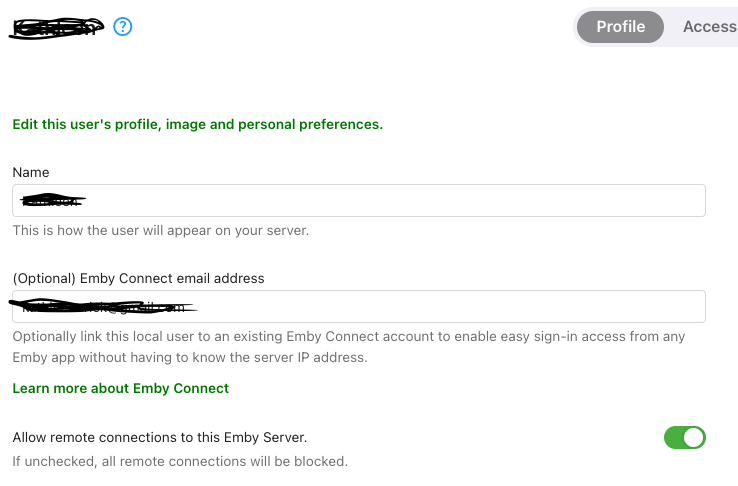Switch to the Profile tab

[620, 27]
